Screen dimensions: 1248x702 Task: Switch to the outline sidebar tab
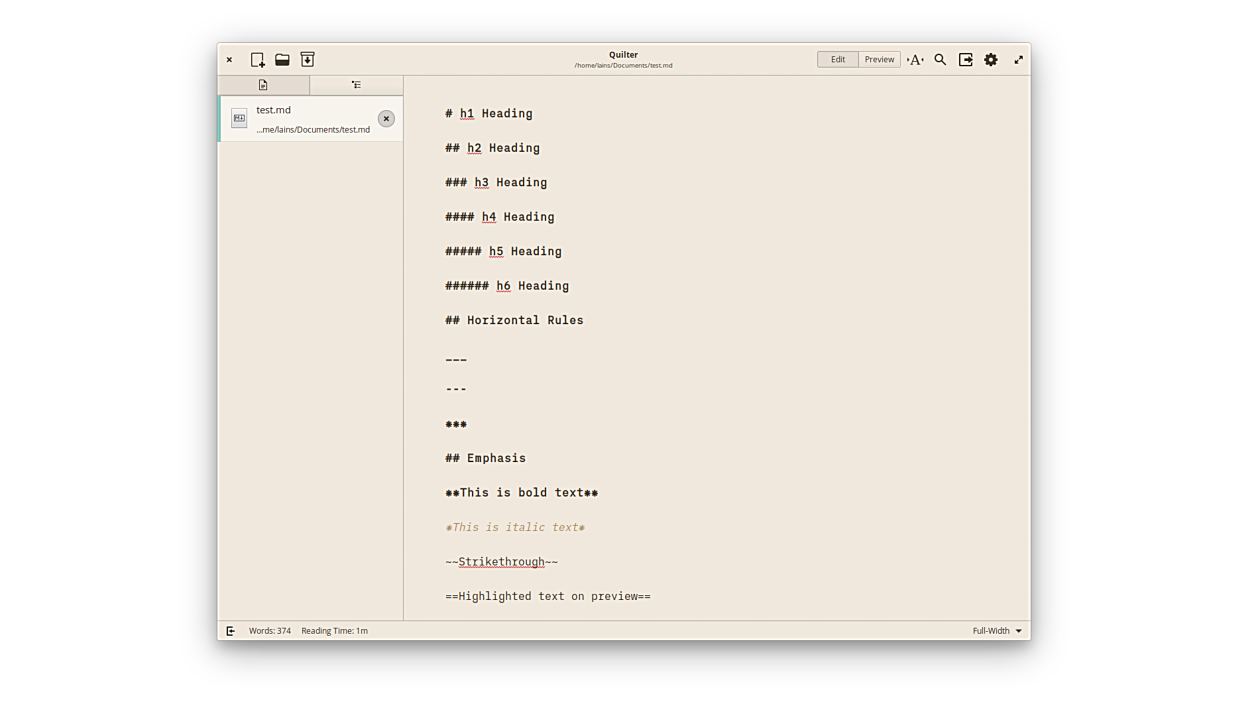(x=356, y=85)
